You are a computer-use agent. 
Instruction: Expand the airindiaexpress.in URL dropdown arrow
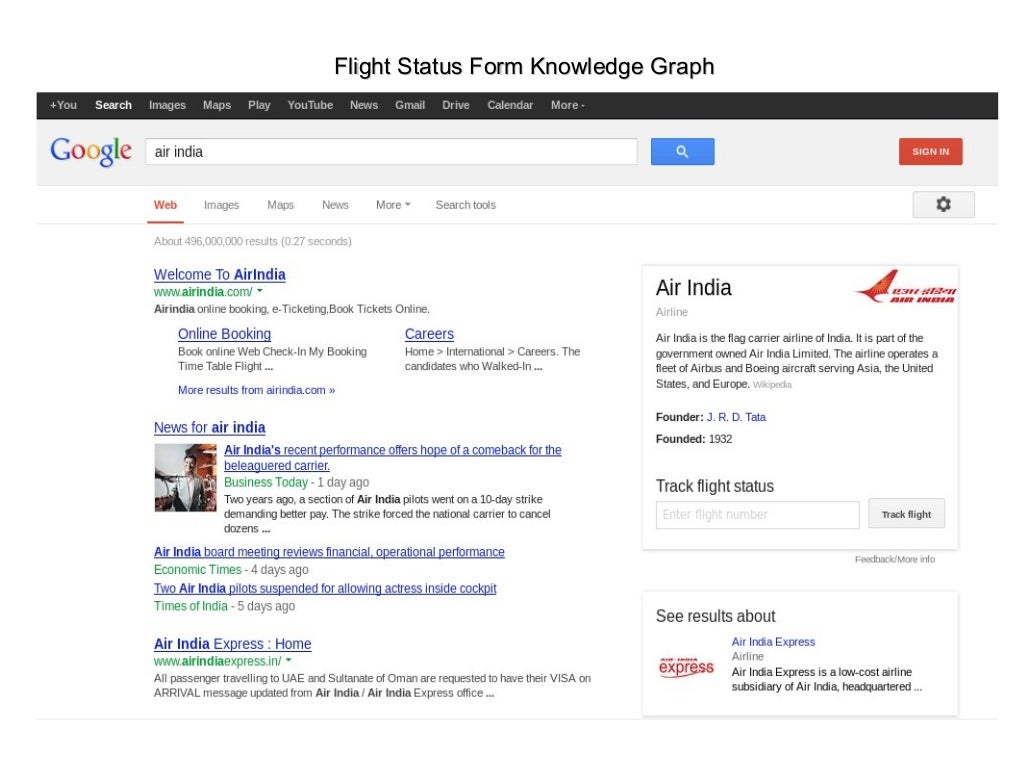pyautogui.click(x=289, y=661)
